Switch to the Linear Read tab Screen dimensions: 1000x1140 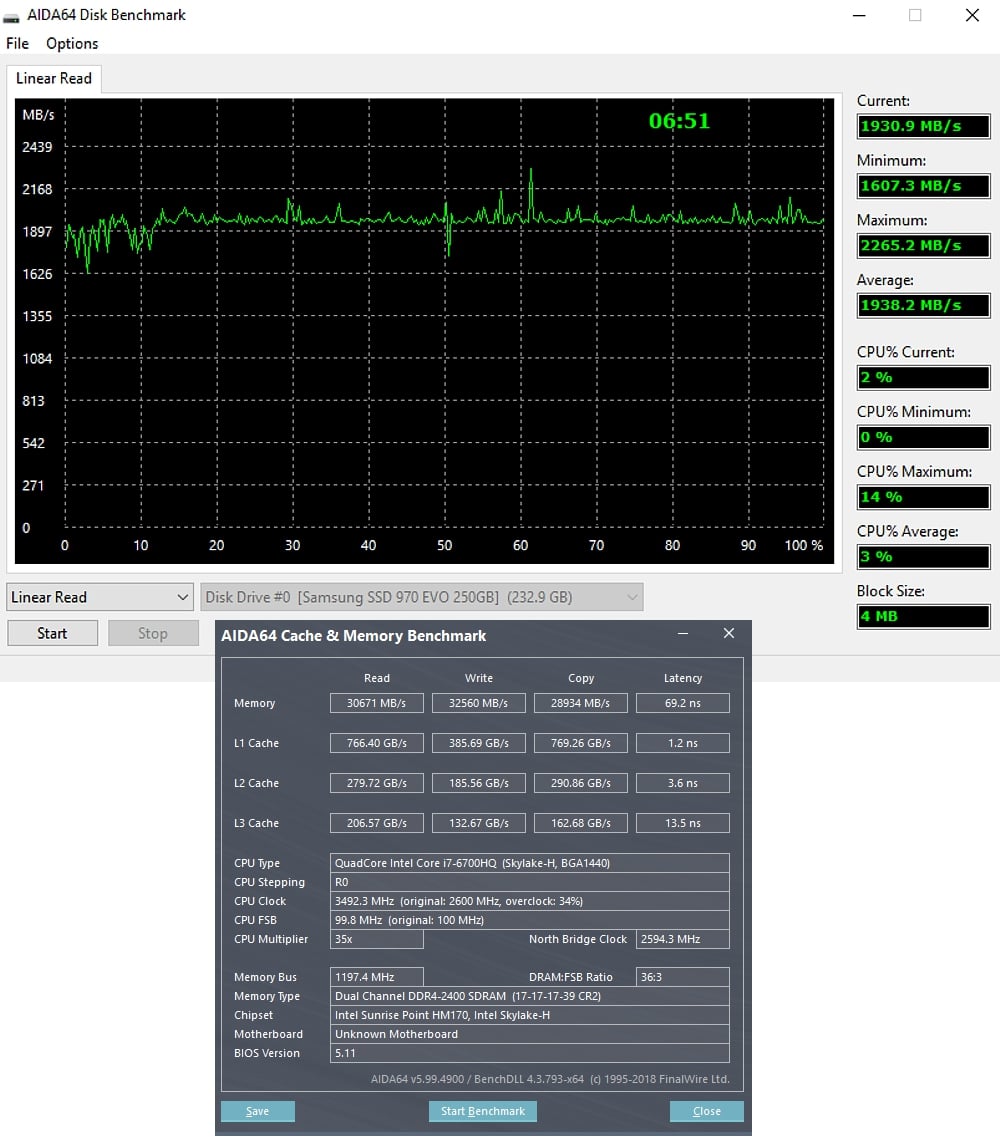click(54, 79)
